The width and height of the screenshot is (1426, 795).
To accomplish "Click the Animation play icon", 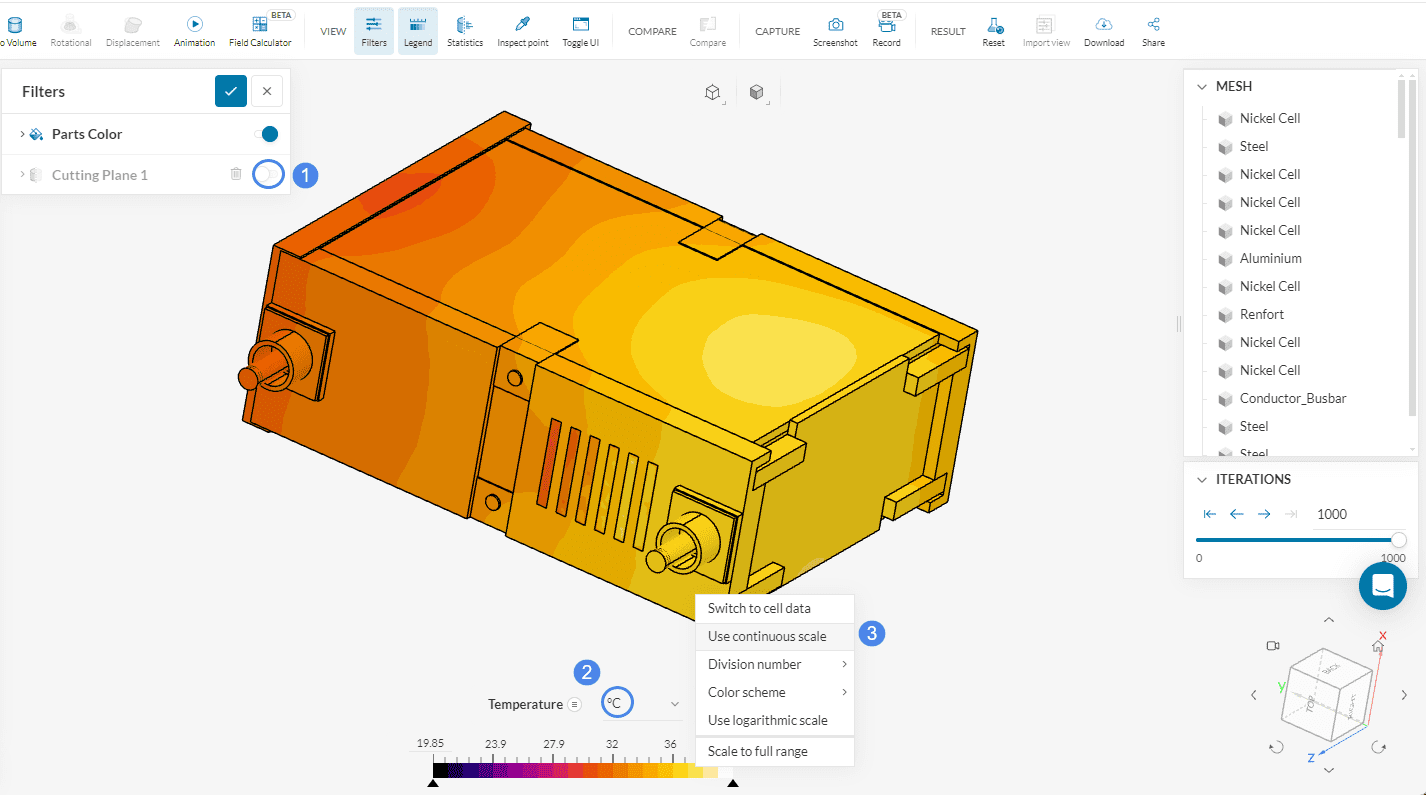I will click(x=194, y=24).
